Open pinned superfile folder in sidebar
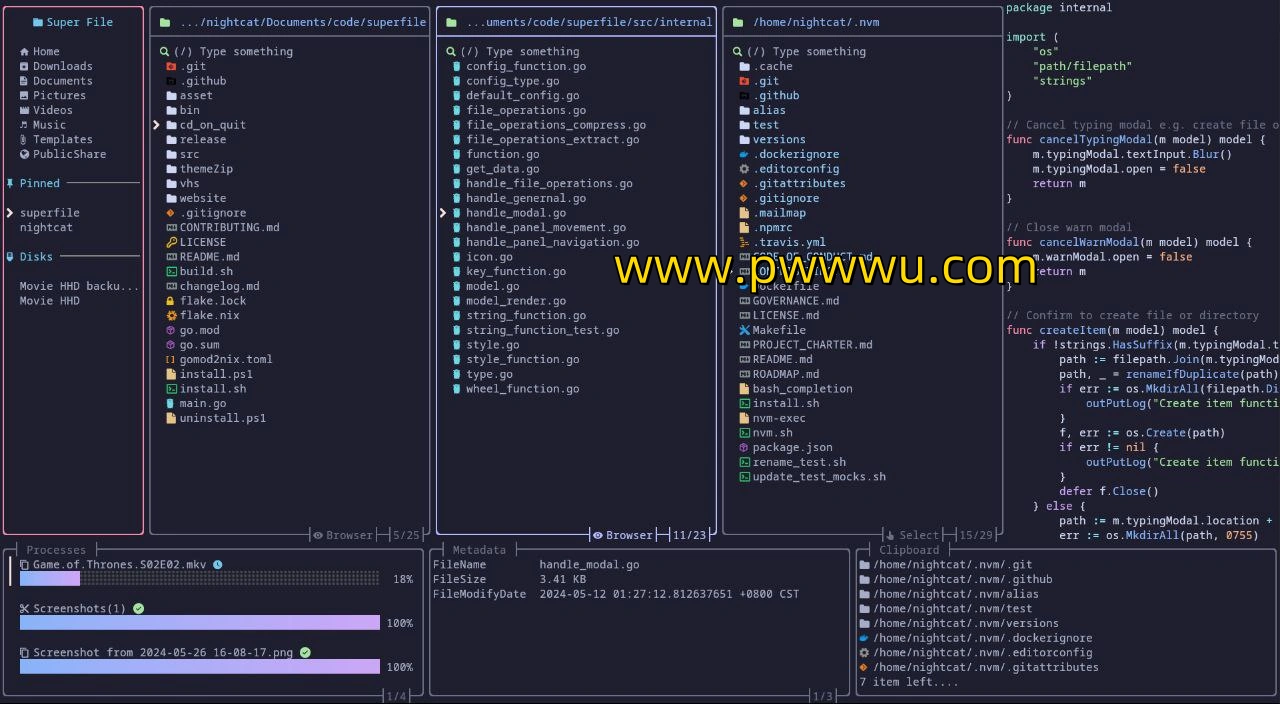Viewport: 1280px width, 704px height. pyautogui.click(x=49, y=213)
